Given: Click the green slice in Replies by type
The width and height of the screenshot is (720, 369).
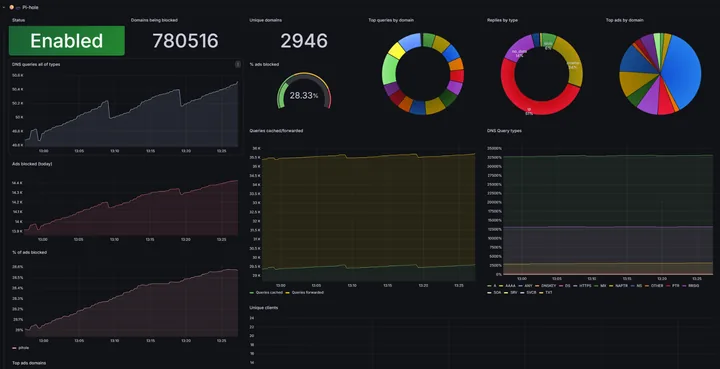Looking at the screenshot, I should 548,39.
